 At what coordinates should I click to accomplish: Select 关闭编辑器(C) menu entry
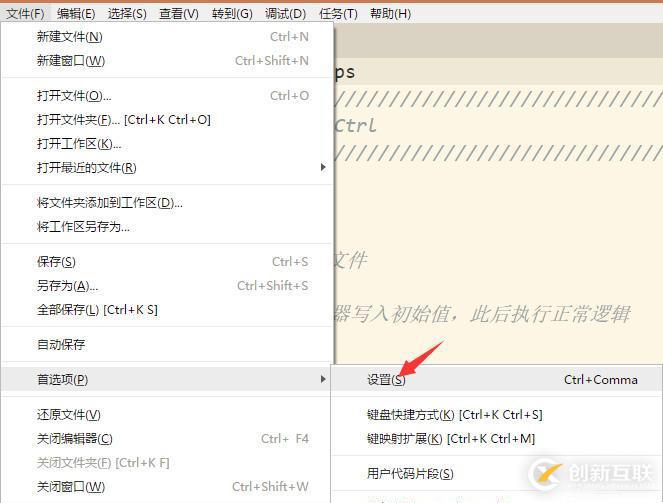(167, 439)
